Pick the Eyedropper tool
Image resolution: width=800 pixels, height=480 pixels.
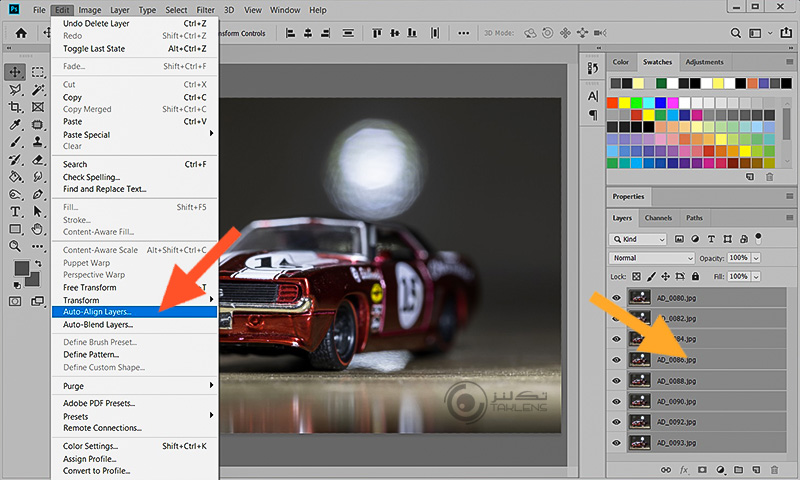[x=16, y=125]
